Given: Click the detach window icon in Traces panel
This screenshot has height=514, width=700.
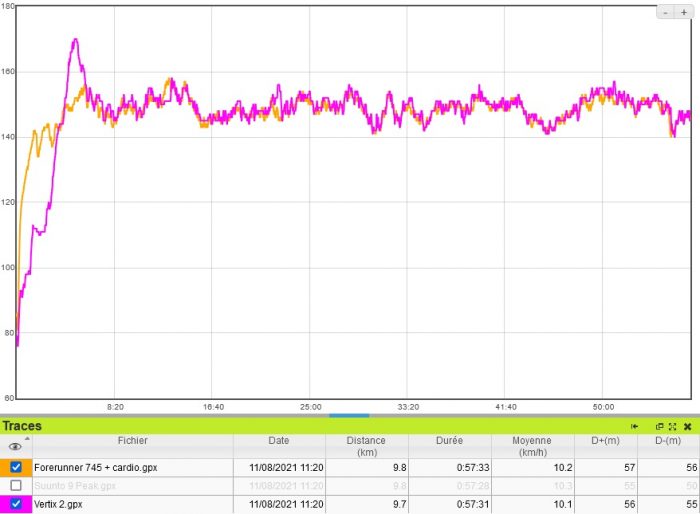Looking at the screenshot, I should coord(659,426).
